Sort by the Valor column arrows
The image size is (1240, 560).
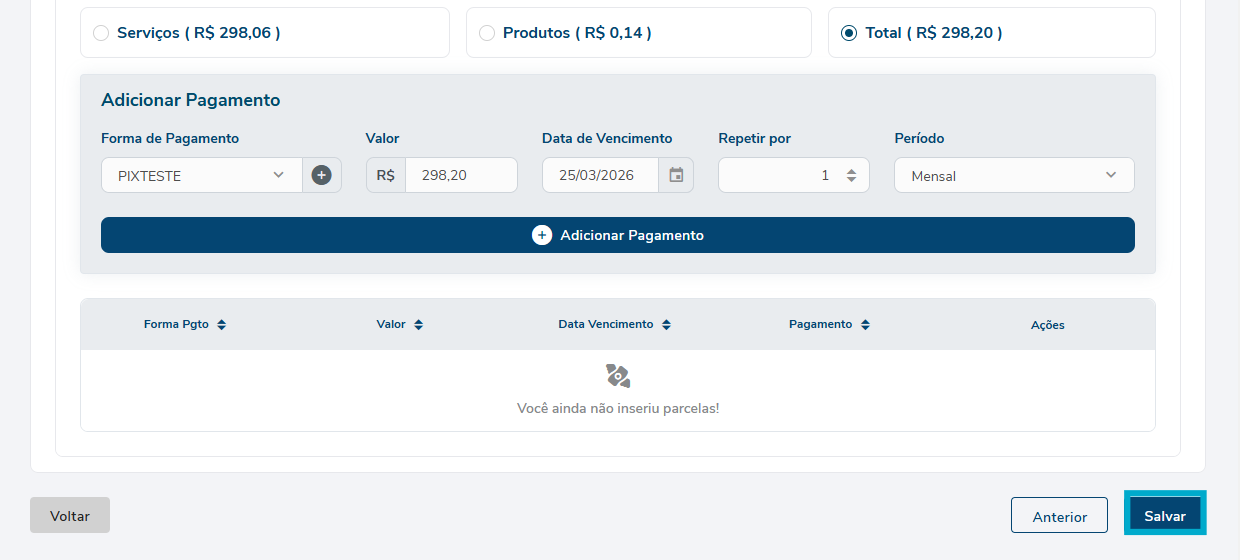coord(418,325)
